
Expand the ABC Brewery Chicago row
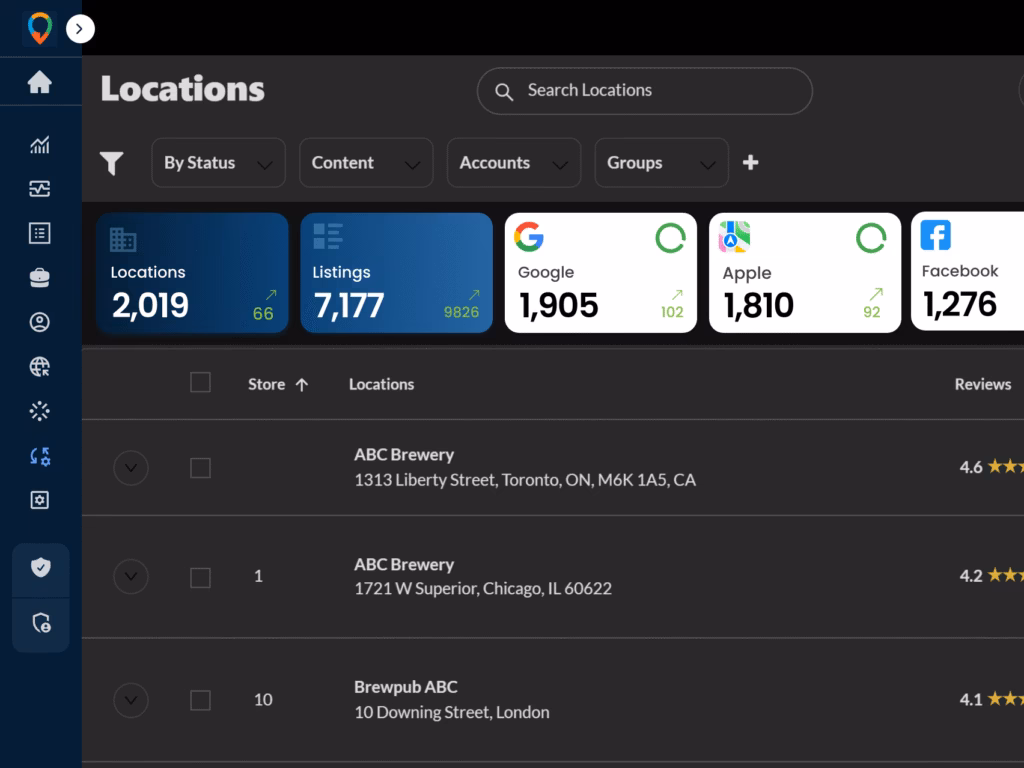click(131, 576)
